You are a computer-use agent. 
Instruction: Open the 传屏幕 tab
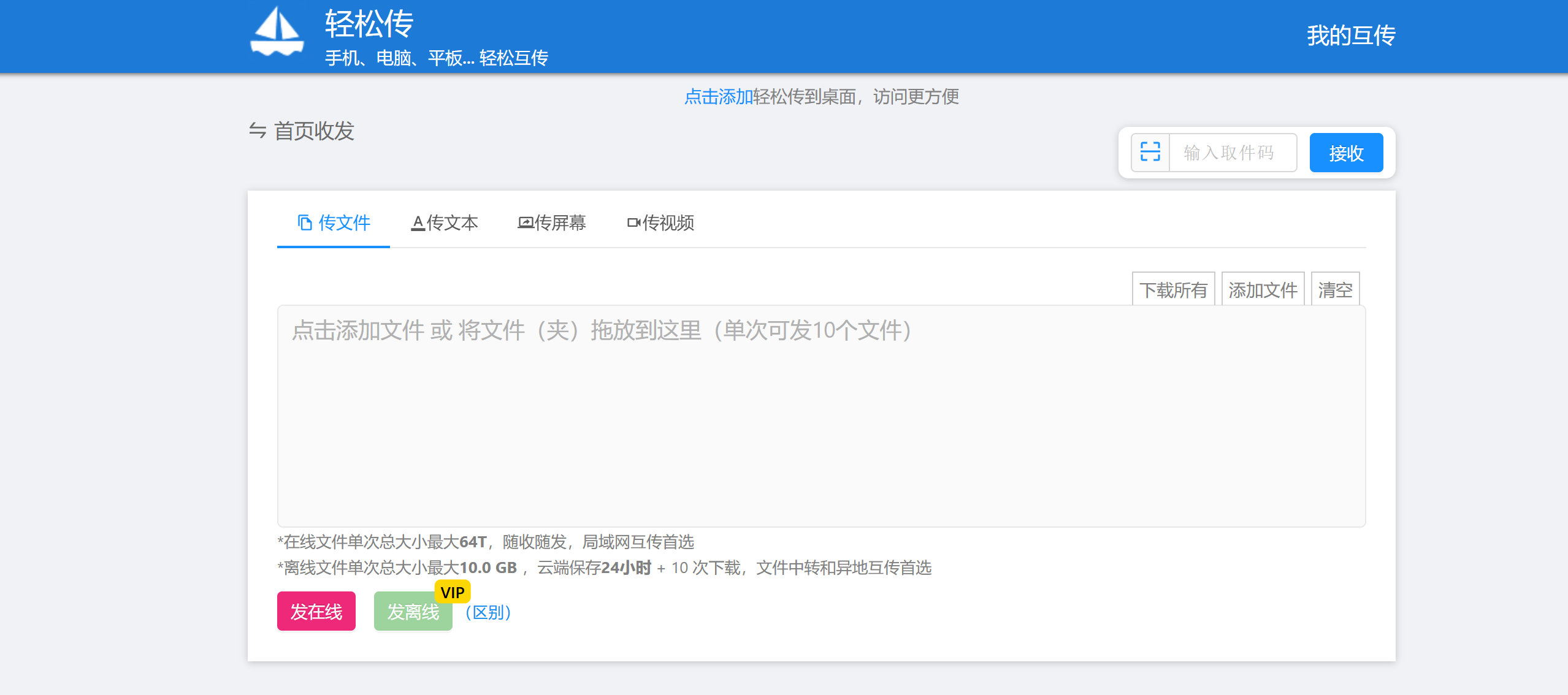(552, 222)
